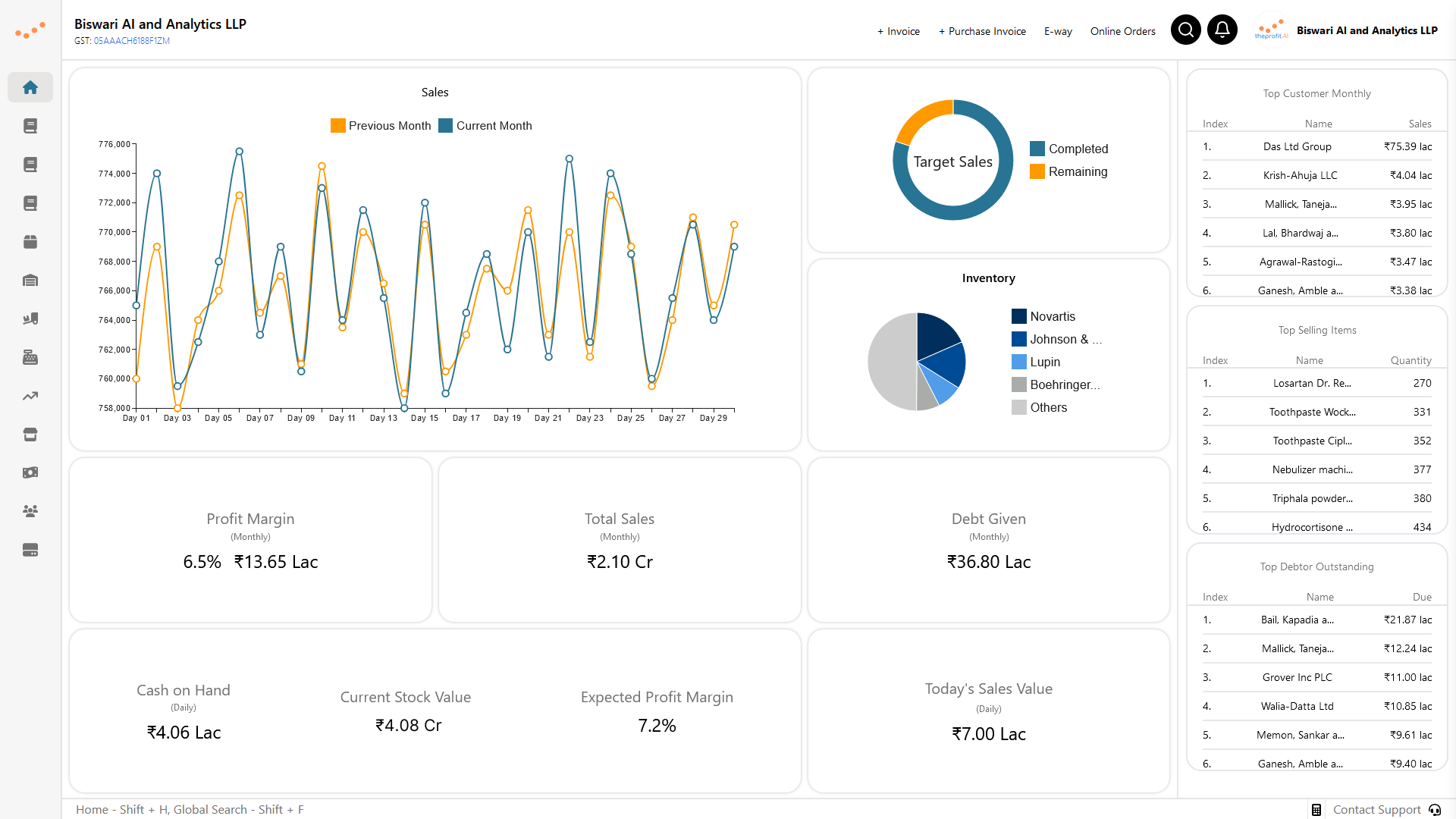Toggle Boehringer... legend entry
This screenshot has width=1456, height=819.
click(x=1056, y=384)
